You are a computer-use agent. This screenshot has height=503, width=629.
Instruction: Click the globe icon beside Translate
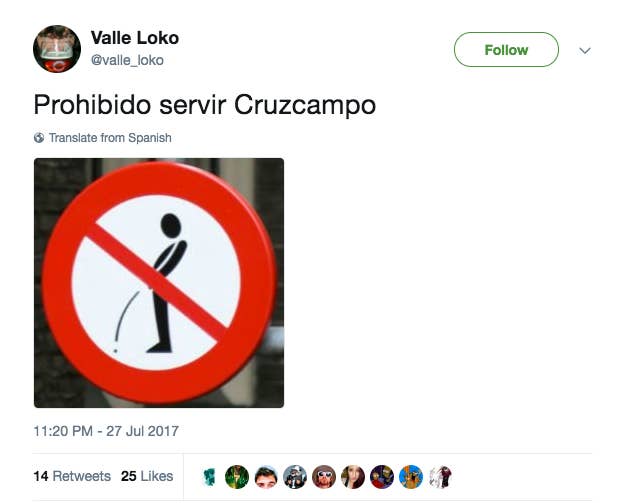[39, 138]
